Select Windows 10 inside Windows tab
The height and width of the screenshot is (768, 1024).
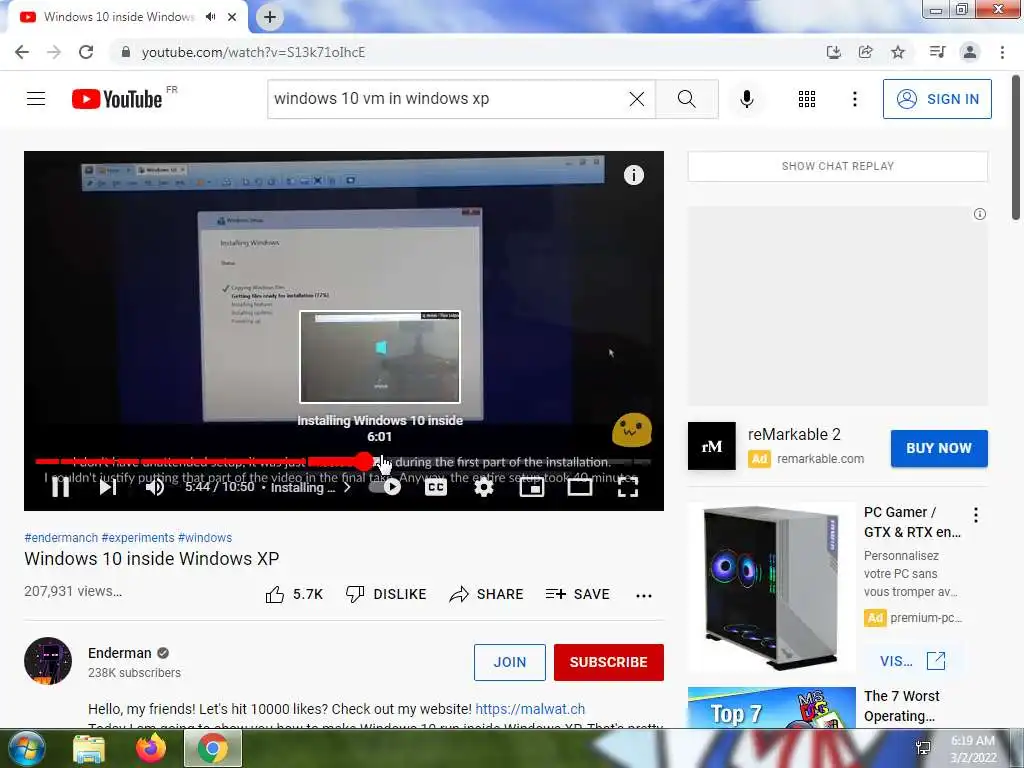pos(118,17)
